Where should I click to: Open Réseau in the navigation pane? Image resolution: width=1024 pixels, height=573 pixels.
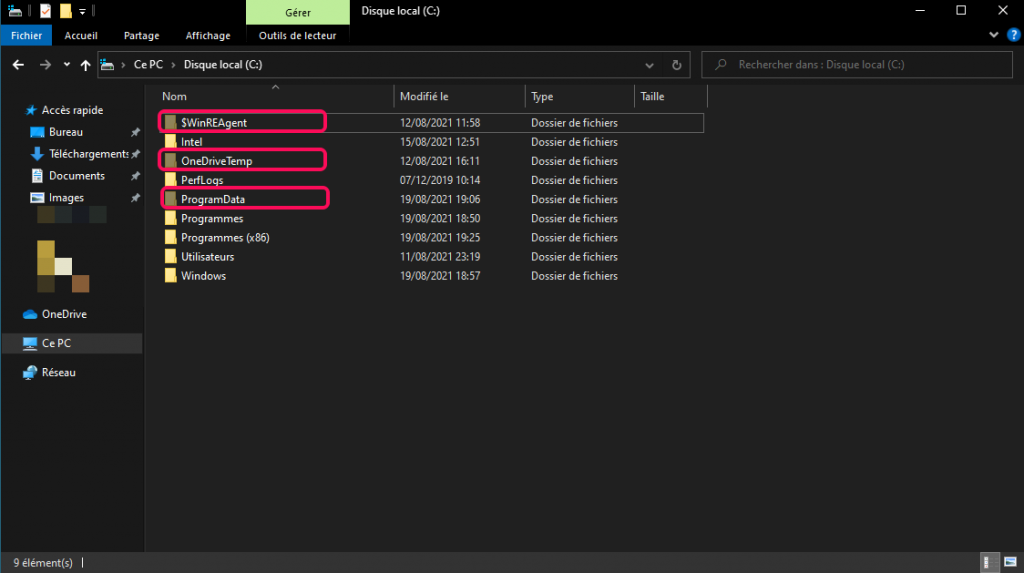click(58, 372)
